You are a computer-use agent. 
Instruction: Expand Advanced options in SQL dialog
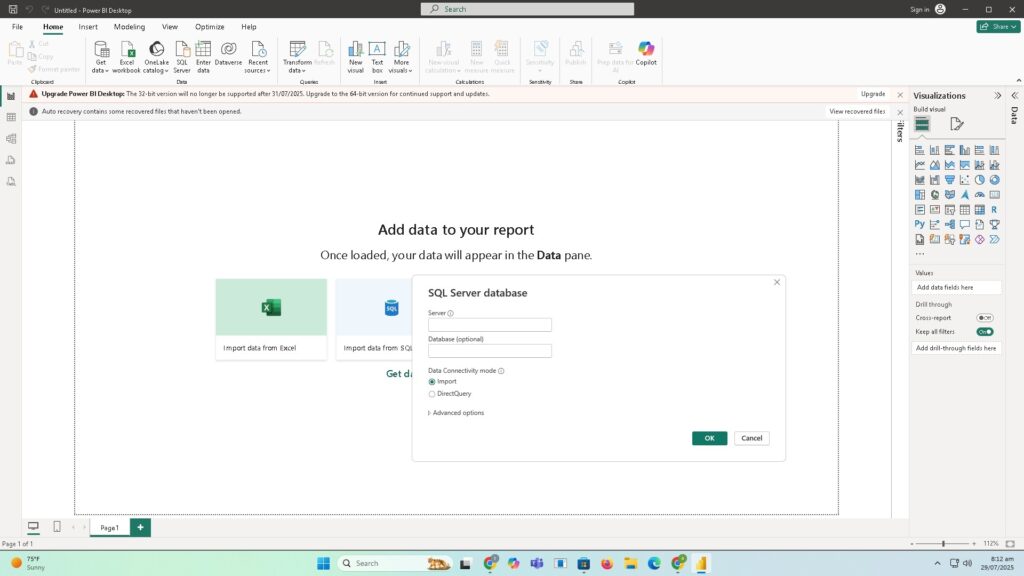coord(456,413)
